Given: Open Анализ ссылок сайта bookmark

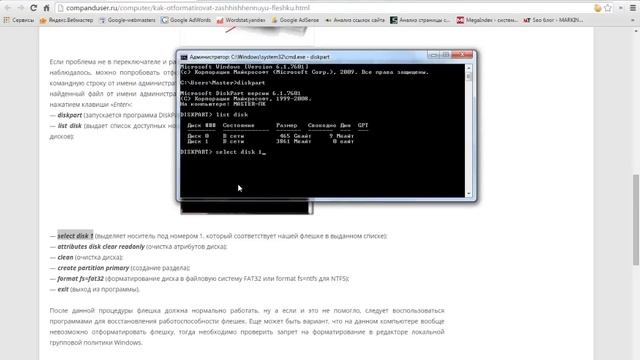Looking at the screenshot, I should click(x=355, y=20).
